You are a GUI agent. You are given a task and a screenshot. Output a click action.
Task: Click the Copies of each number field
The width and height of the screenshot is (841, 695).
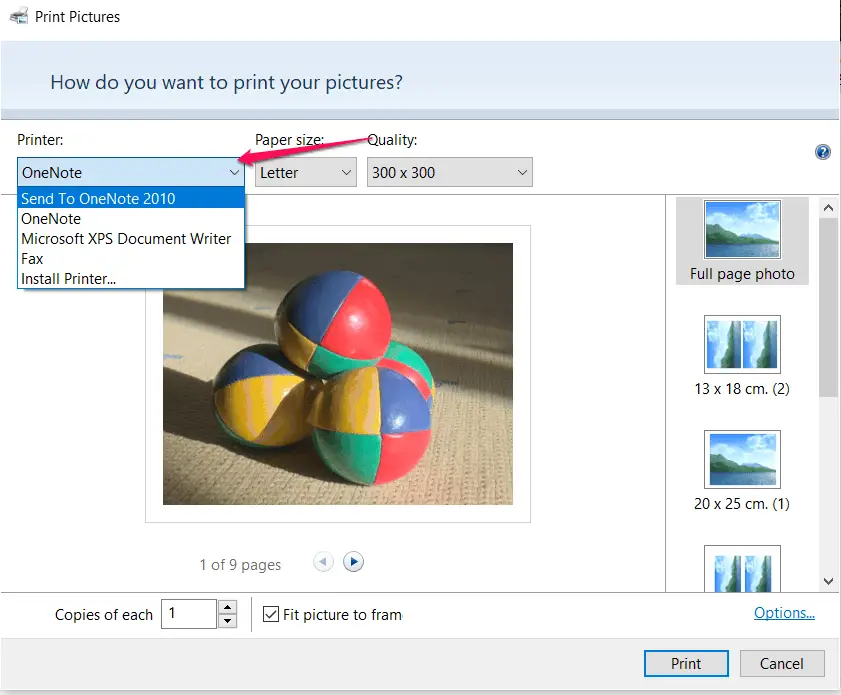point(189,614)
